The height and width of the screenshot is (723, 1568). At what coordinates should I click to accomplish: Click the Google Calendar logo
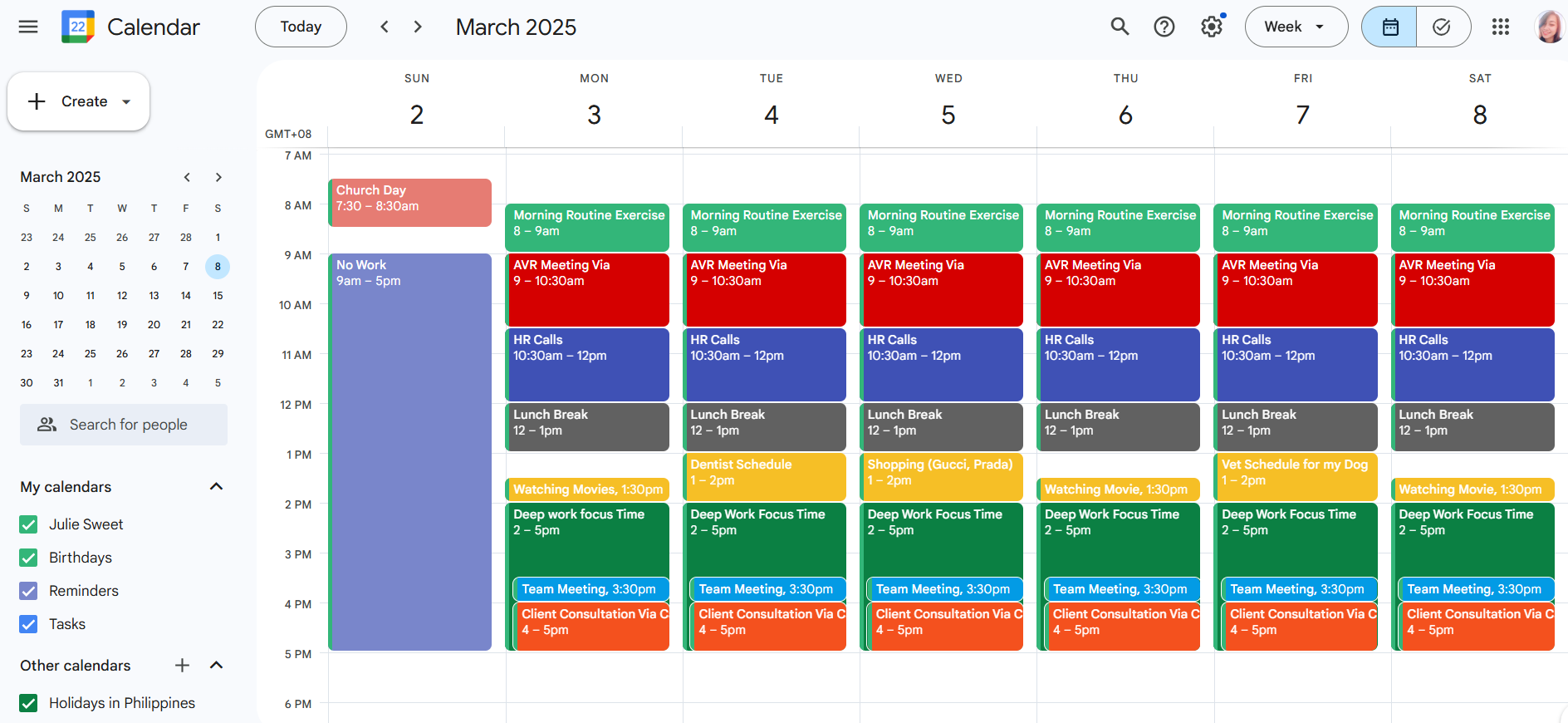[78, 27]
